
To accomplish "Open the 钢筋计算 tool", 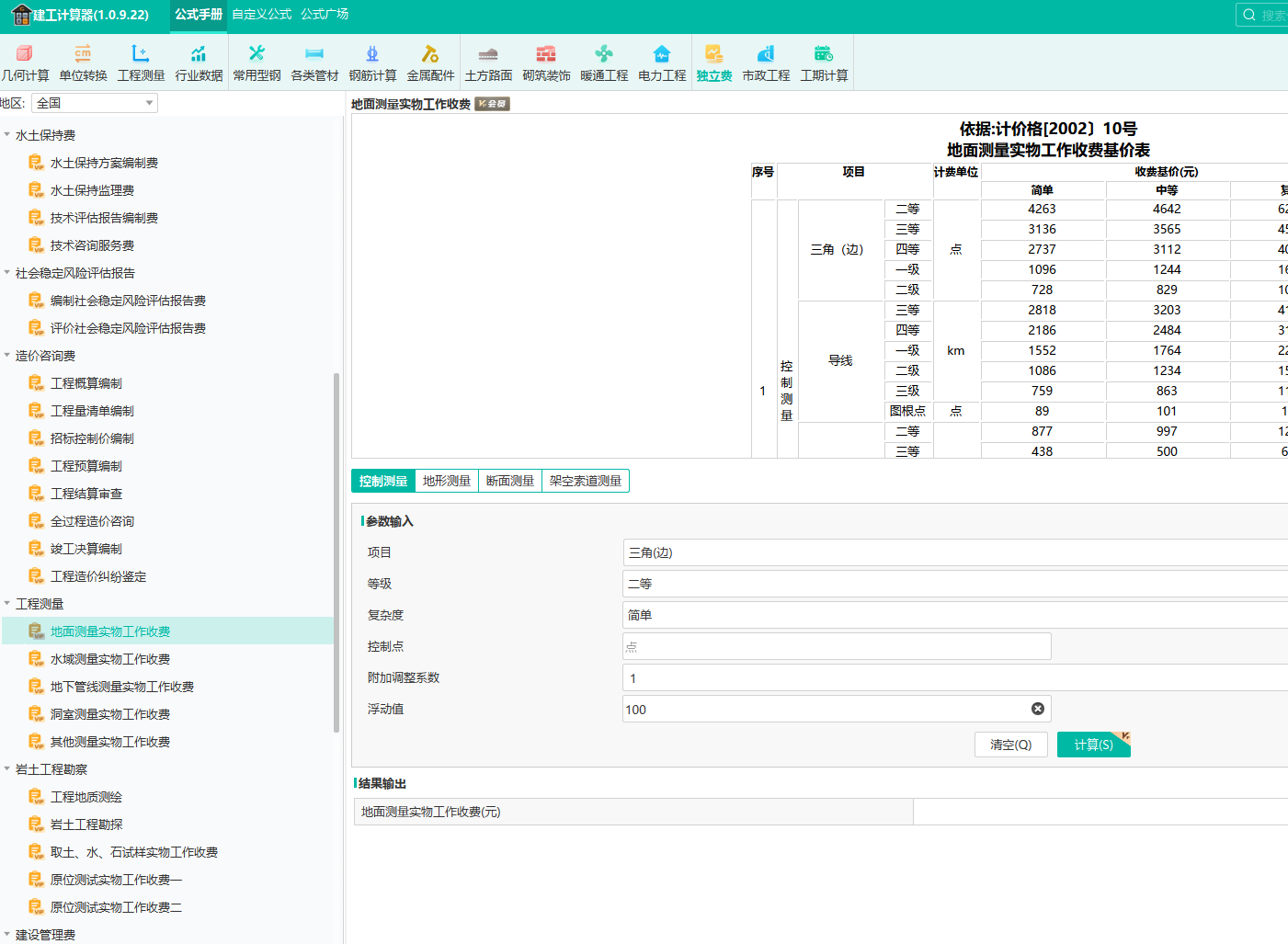I will 372,63.
